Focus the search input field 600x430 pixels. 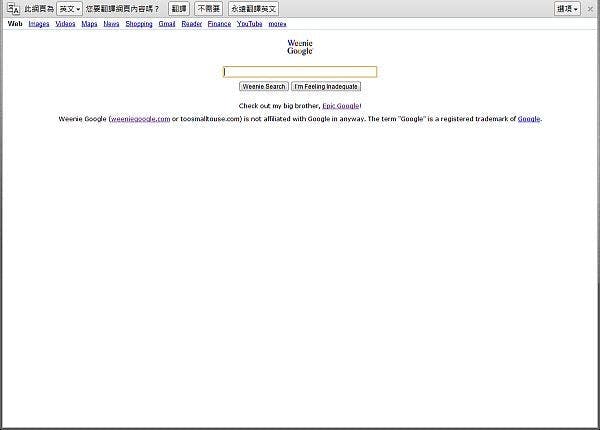300,72
